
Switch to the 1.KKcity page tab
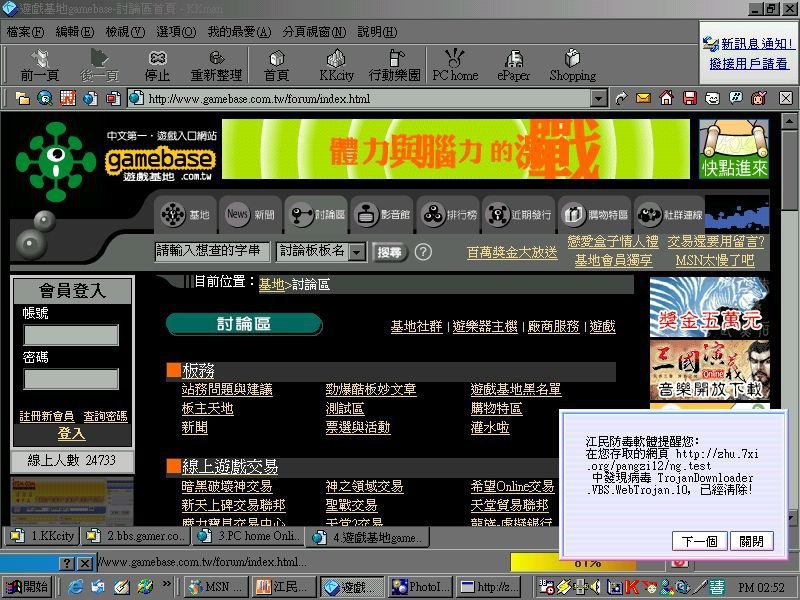click(x=42, y=536)
